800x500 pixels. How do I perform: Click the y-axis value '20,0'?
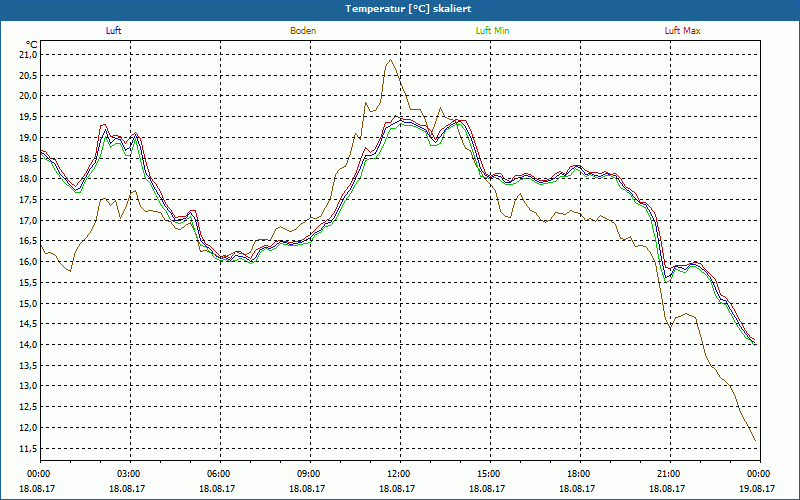[29, 96]
